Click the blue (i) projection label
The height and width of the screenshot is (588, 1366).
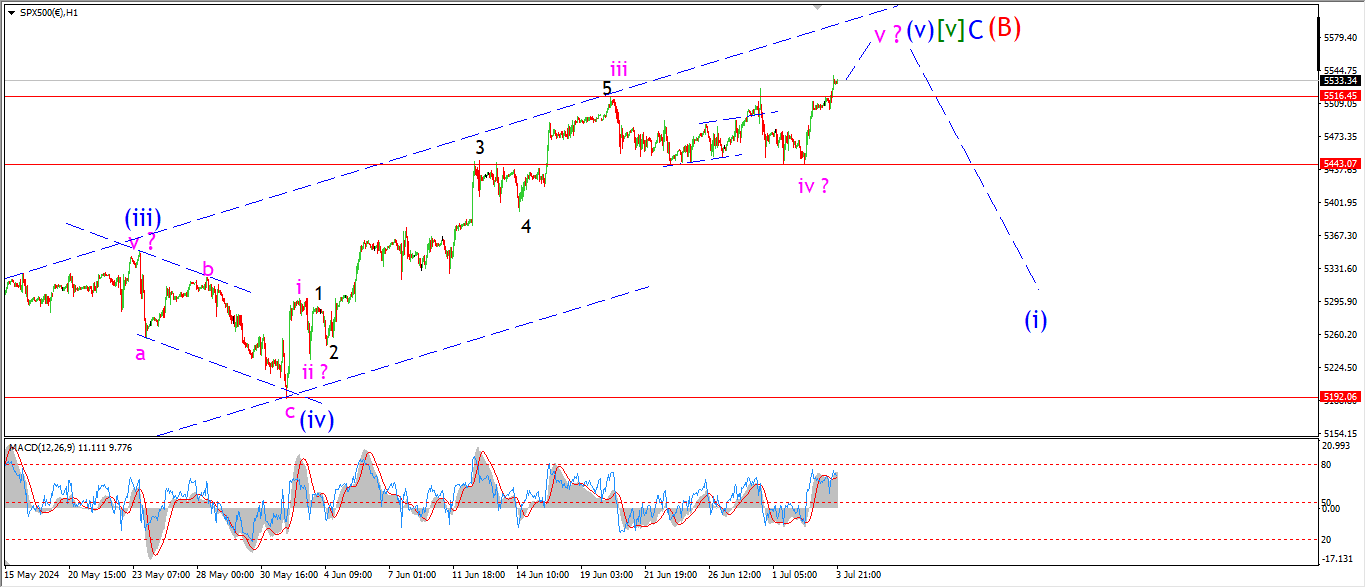(x=1035, y=320)
